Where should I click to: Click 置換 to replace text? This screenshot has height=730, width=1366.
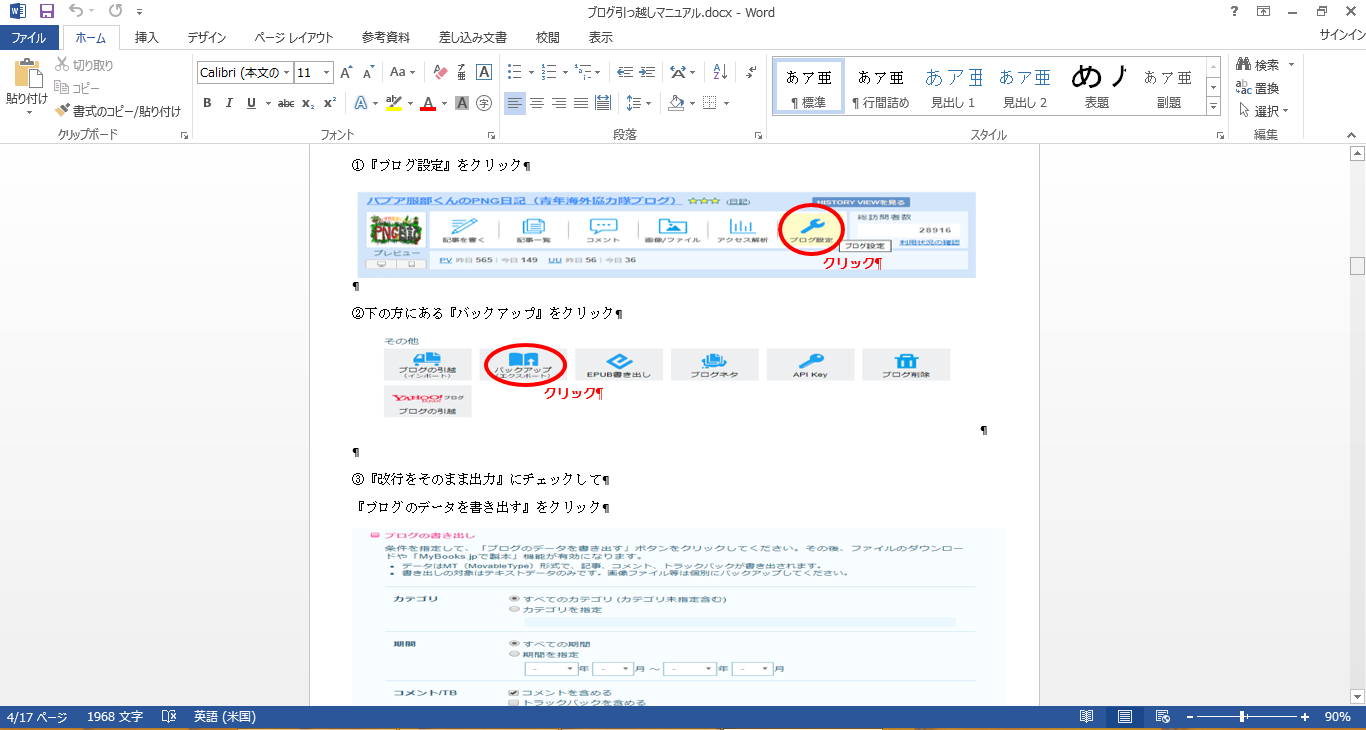pyautogui.click(x=1258, y=88)
